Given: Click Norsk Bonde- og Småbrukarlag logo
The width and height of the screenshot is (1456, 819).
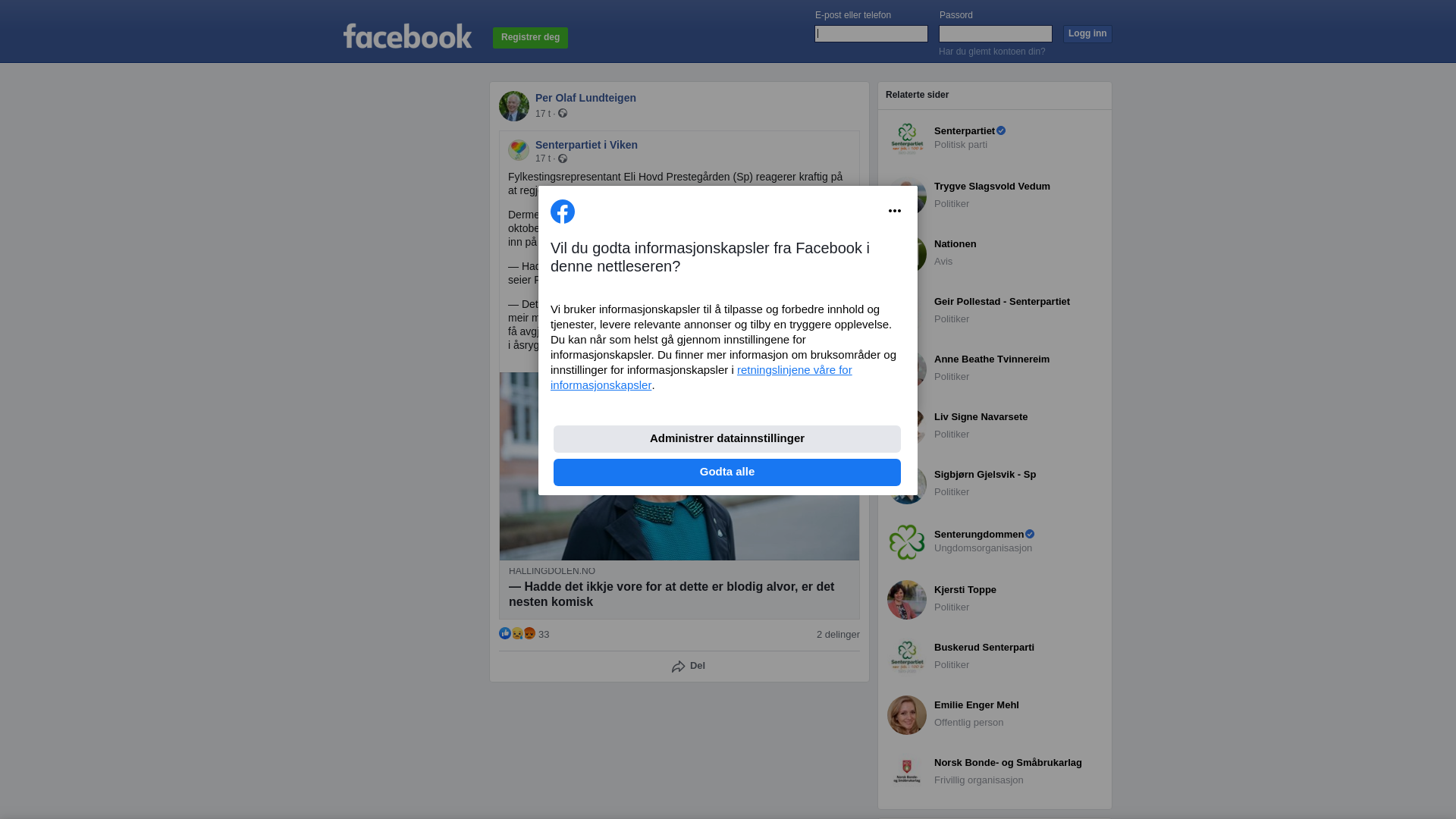Looking at the screenshot, I should coord(907,773).
